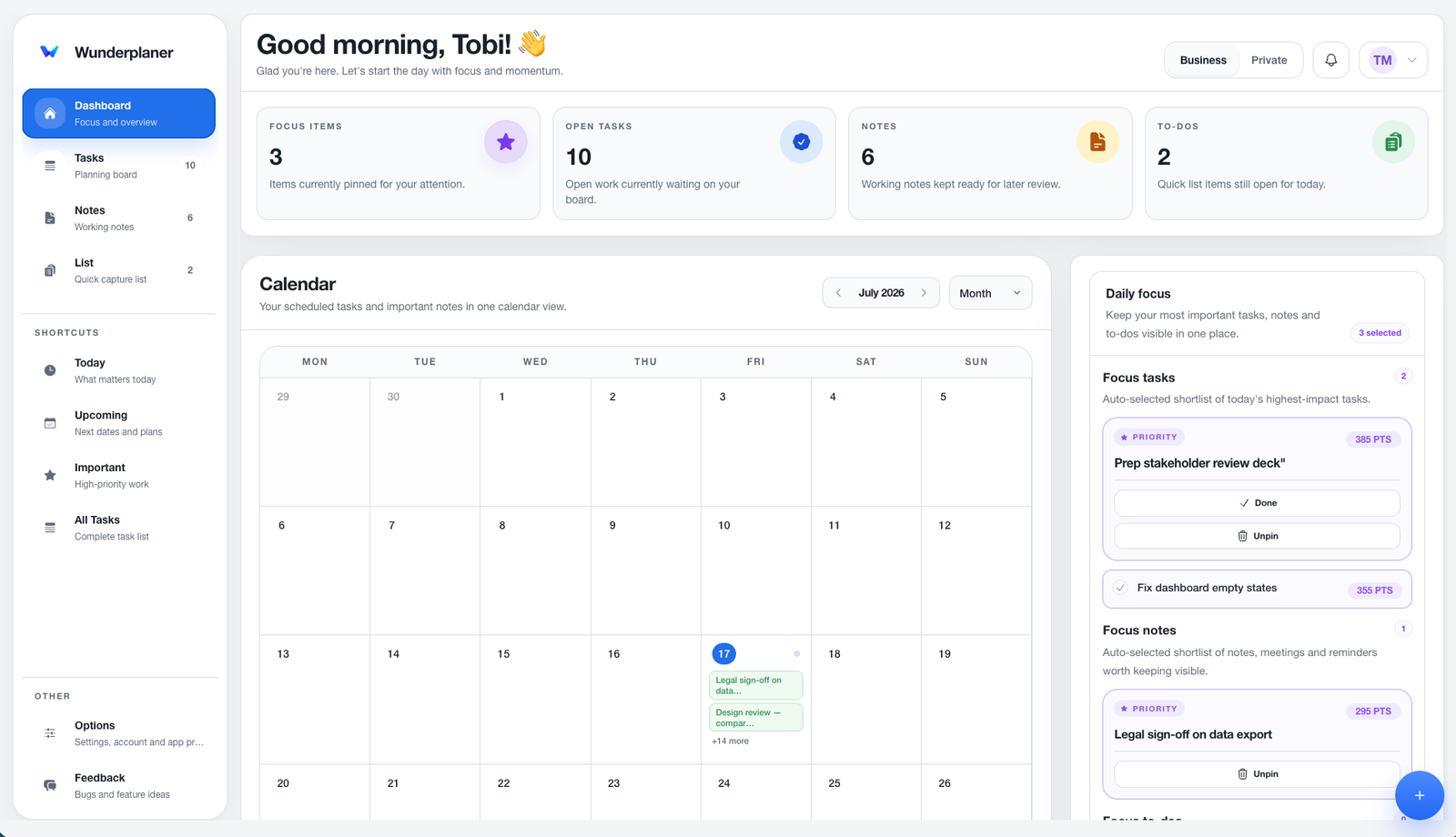Click the All Tasks list icon

50,528
